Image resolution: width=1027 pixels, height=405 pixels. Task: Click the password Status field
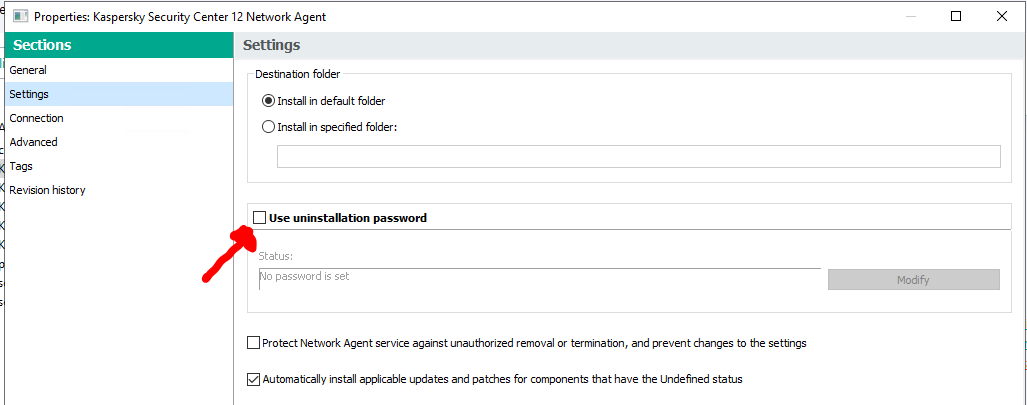(538, 277)
